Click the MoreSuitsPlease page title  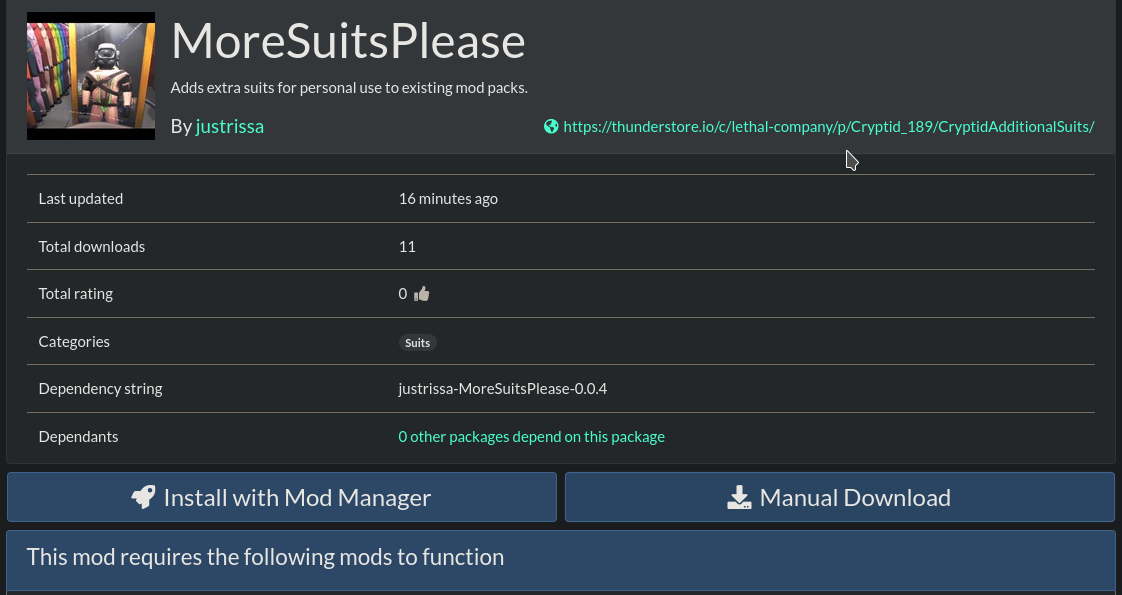pos(348,42)
